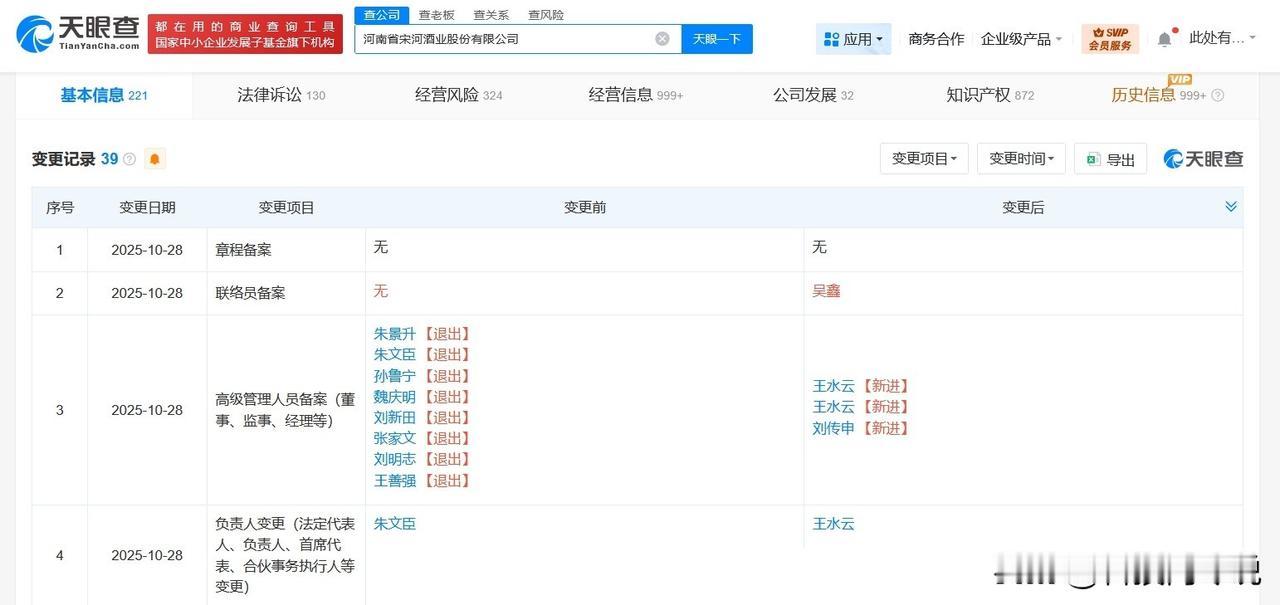Expand table with blue double-chevron icon

(1231, 207)
